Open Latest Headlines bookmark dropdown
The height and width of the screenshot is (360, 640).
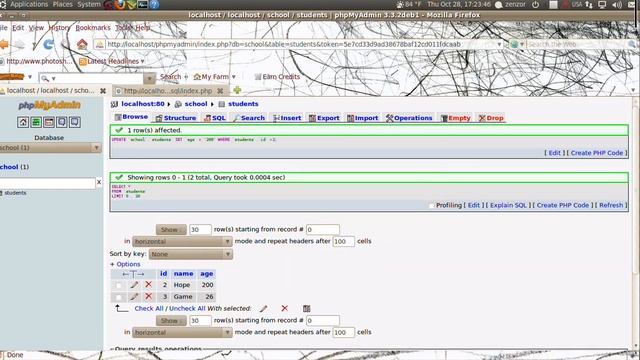click(x=112, y=61)
